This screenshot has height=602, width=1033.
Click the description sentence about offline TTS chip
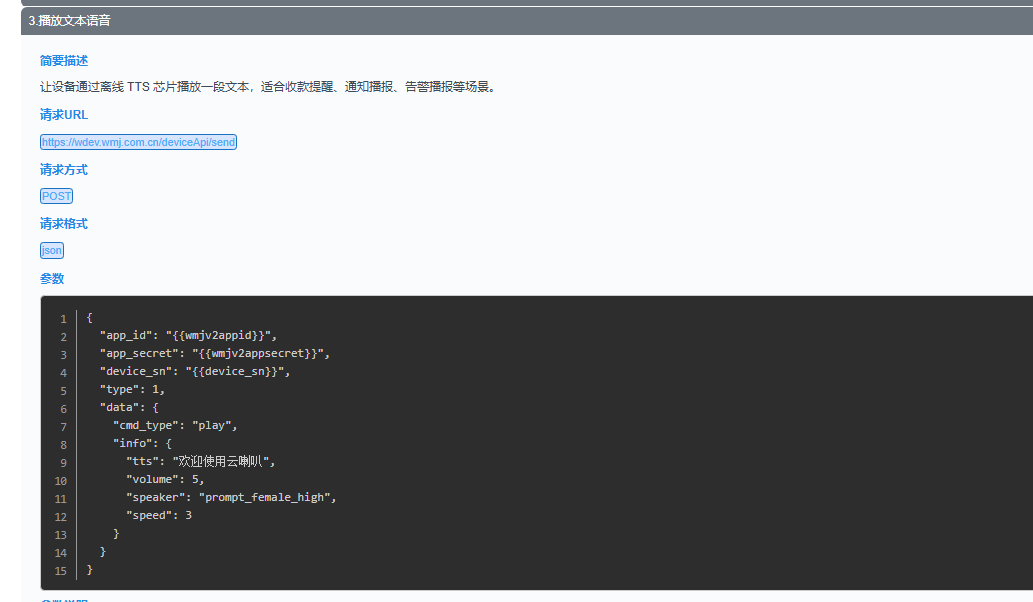(267, 87)
